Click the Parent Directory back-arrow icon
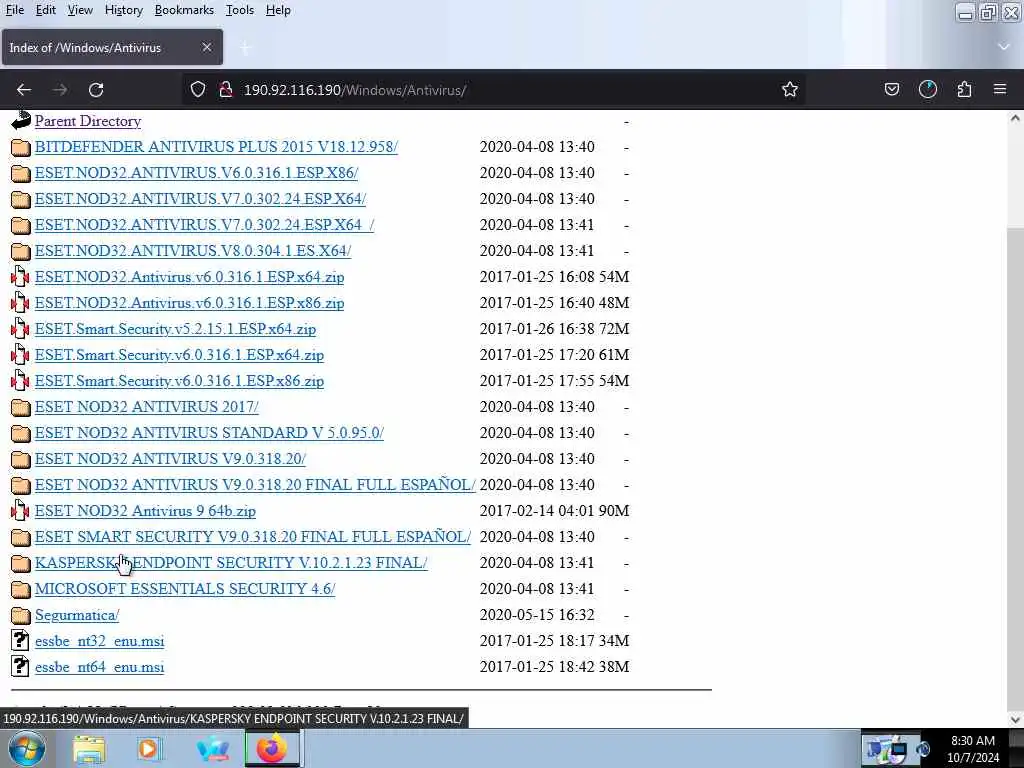The height and width of the screenshot is (768, 1024). [20, 121]
